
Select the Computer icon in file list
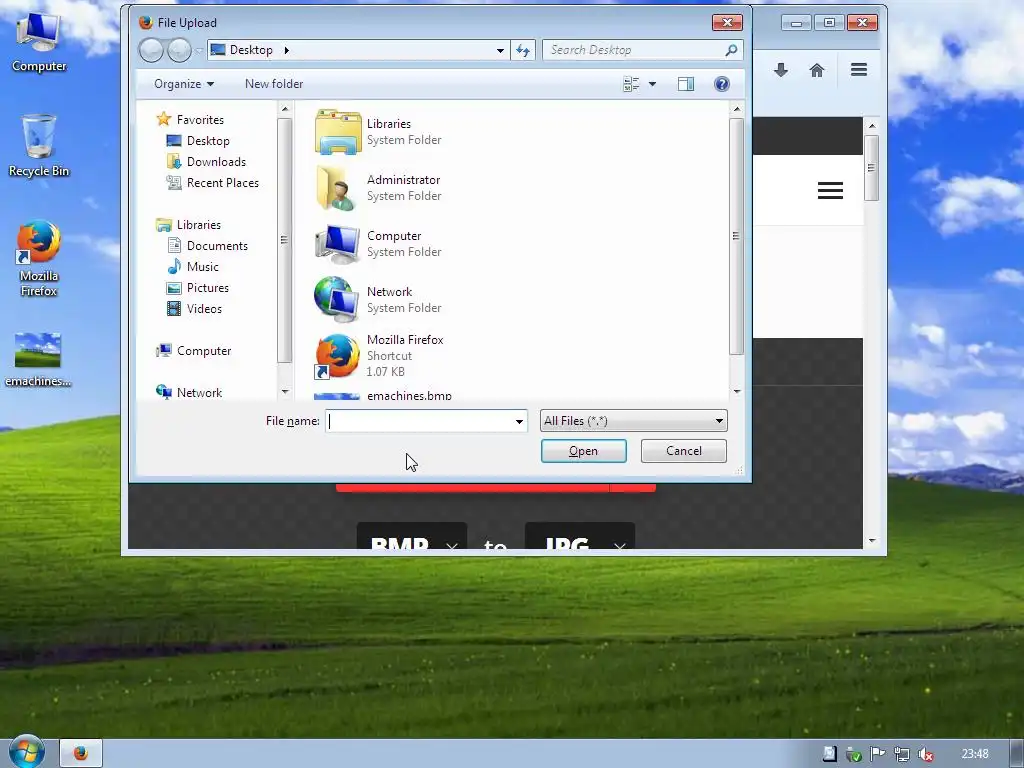pos(338,244)
